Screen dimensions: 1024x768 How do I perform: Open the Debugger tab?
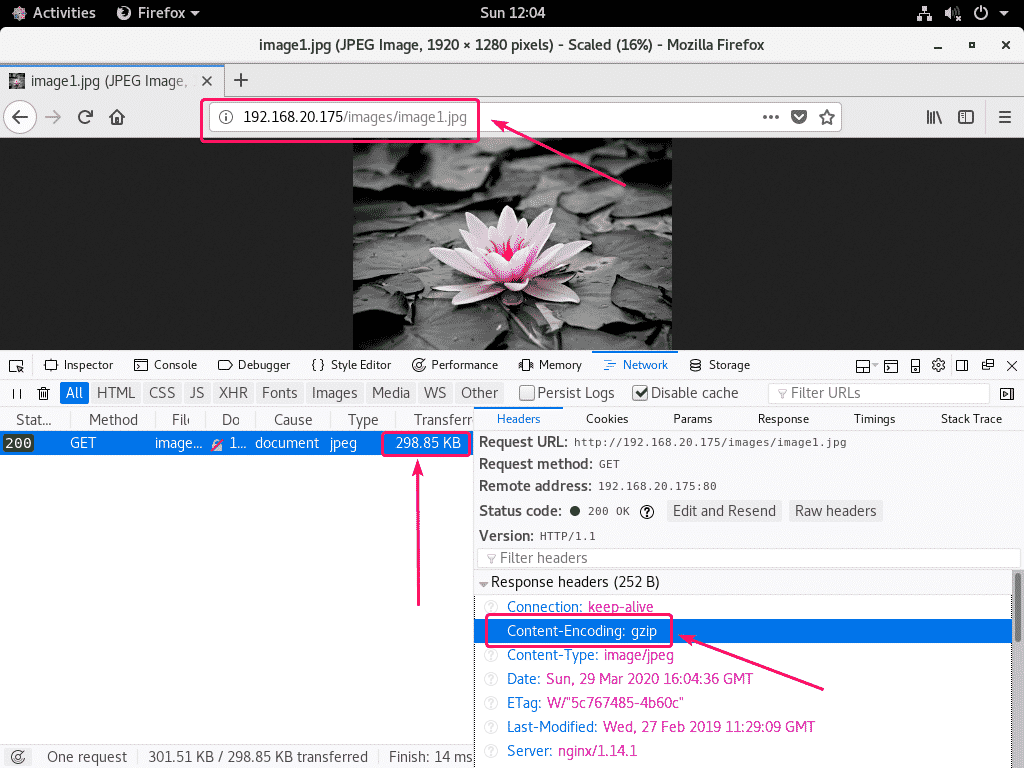pos(254,365)
